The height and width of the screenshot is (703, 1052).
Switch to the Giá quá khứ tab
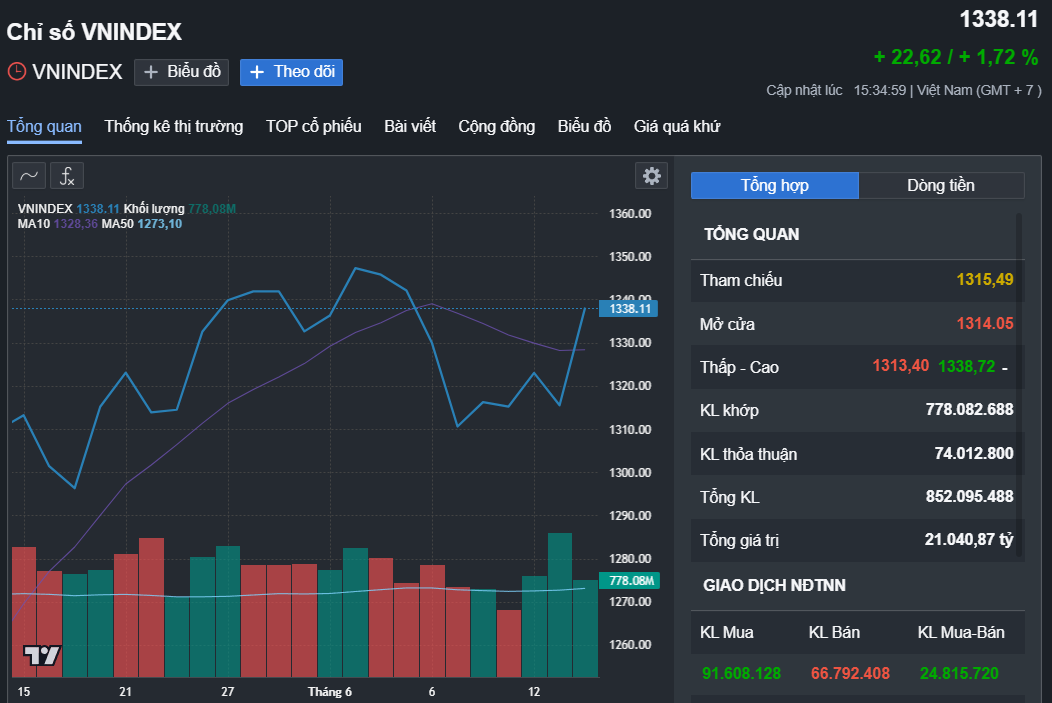click(676, 127)
